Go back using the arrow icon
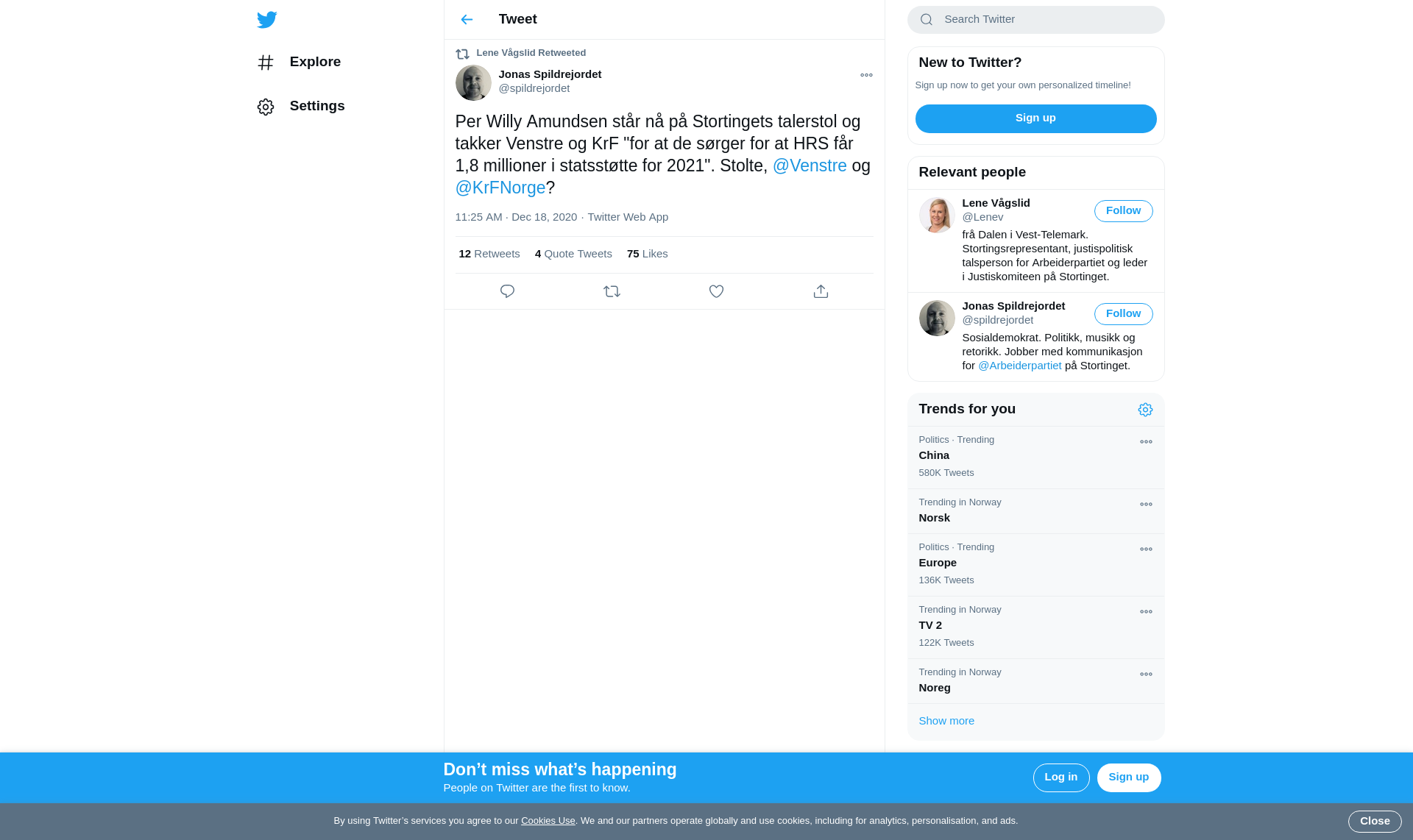 467,20
